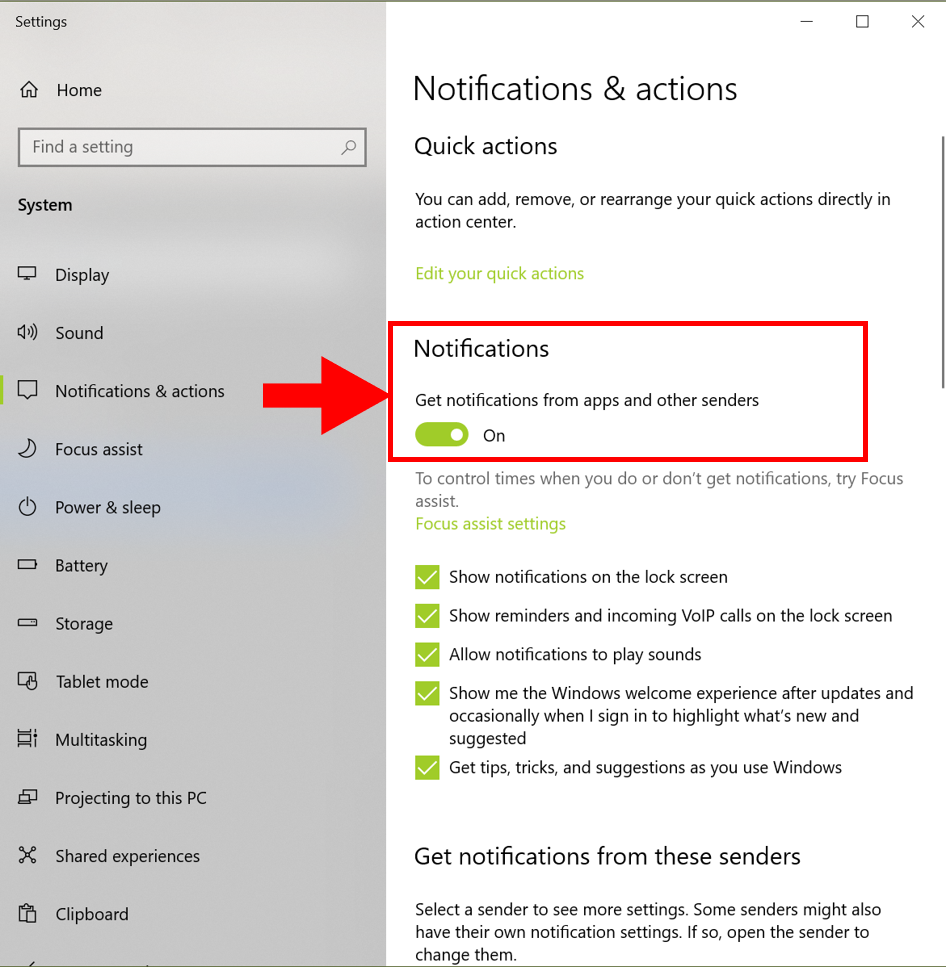Uncheck Get tips, tricks, and suggestions
The image size is (946, 967).
click(427, 768)
